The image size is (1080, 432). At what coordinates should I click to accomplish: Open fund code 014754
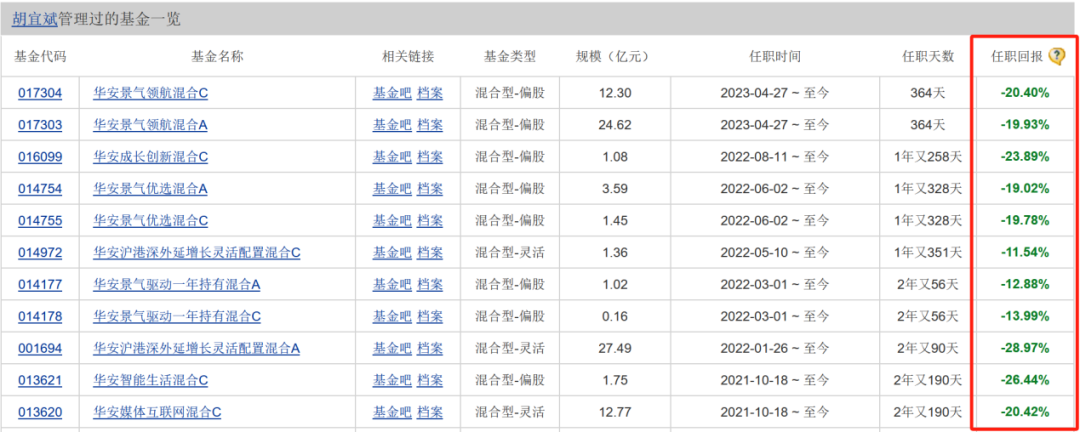(40, 189)
